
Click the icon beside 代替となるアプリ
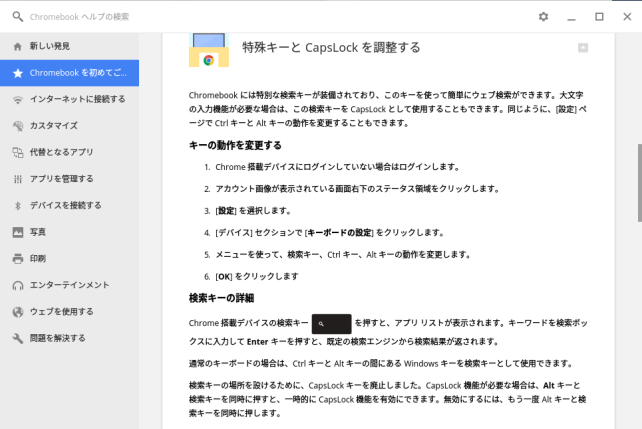18,153
